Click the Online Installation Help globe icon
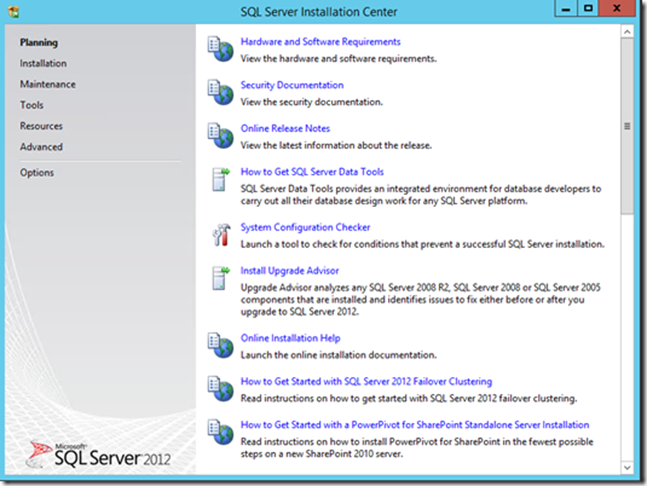This screenshot has width=647, height=486. point(220,345)
